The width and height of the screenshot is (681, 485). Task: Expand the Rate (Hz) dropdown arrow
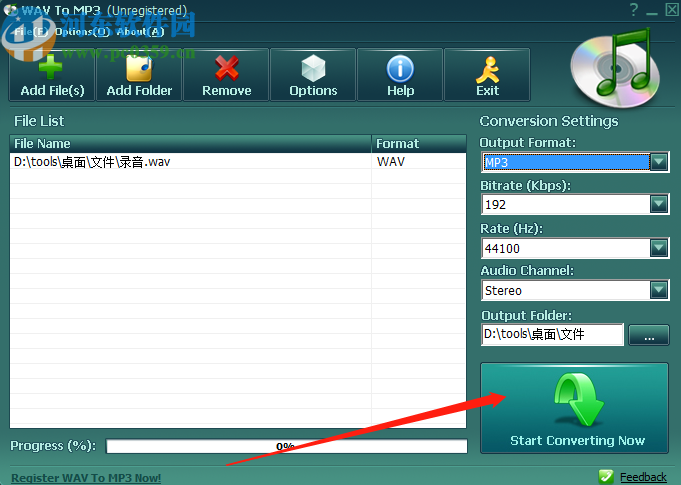(659, 248)
